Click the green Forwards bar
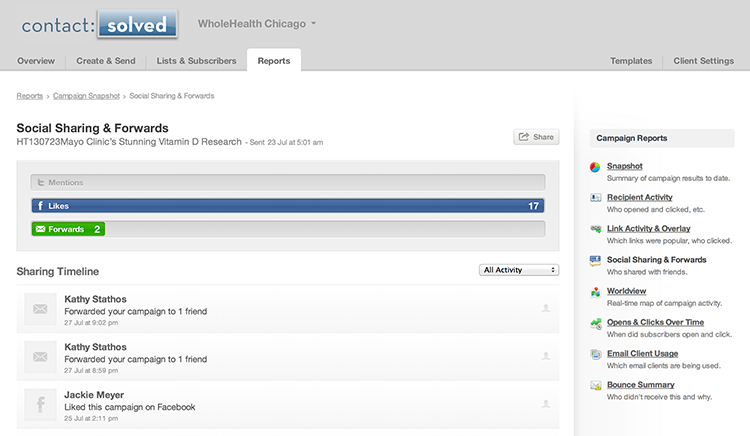The image size is (750, 436). 68,229
